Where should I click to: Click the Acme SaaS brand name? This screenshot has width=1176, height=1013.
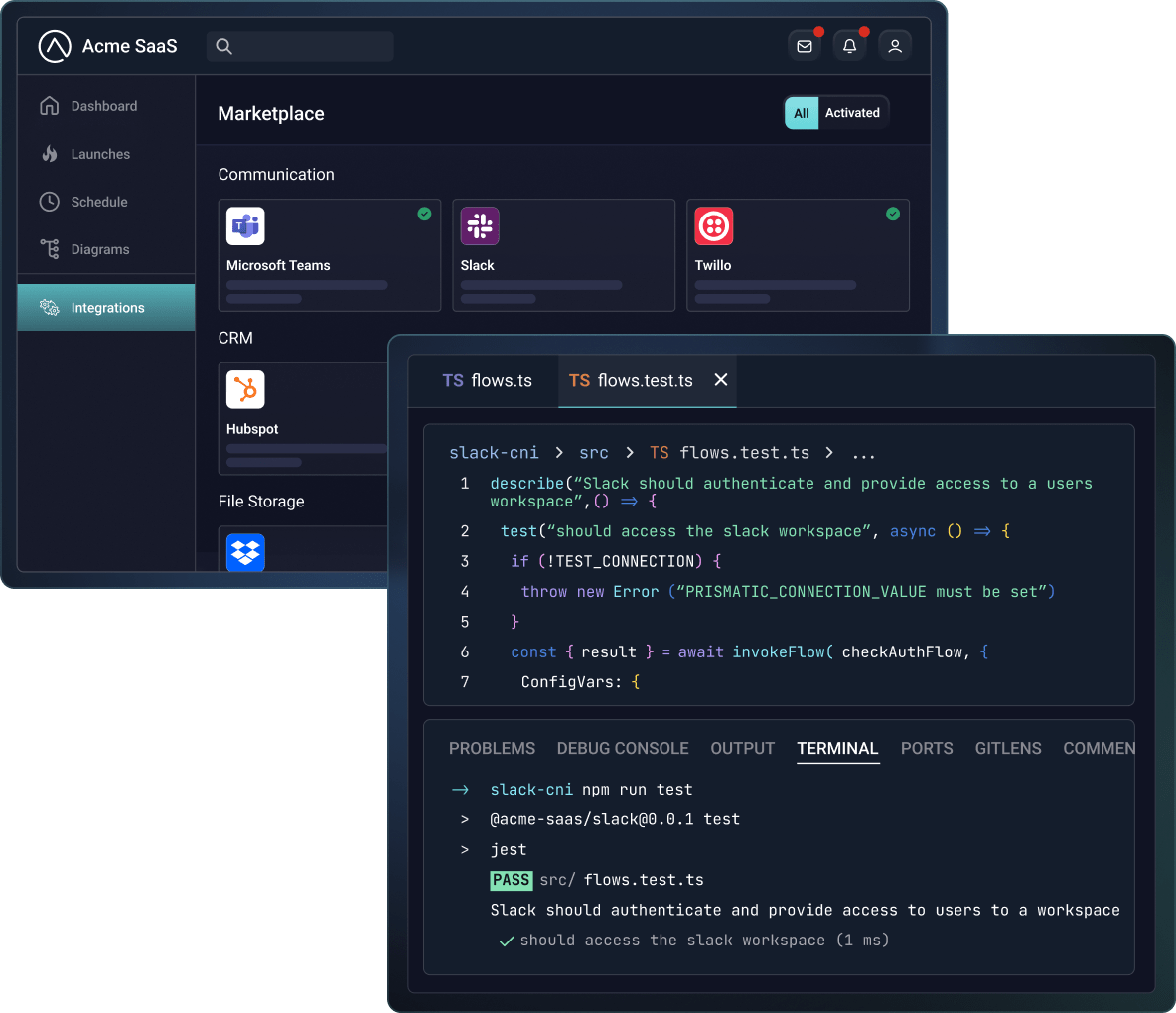point(130,46)
